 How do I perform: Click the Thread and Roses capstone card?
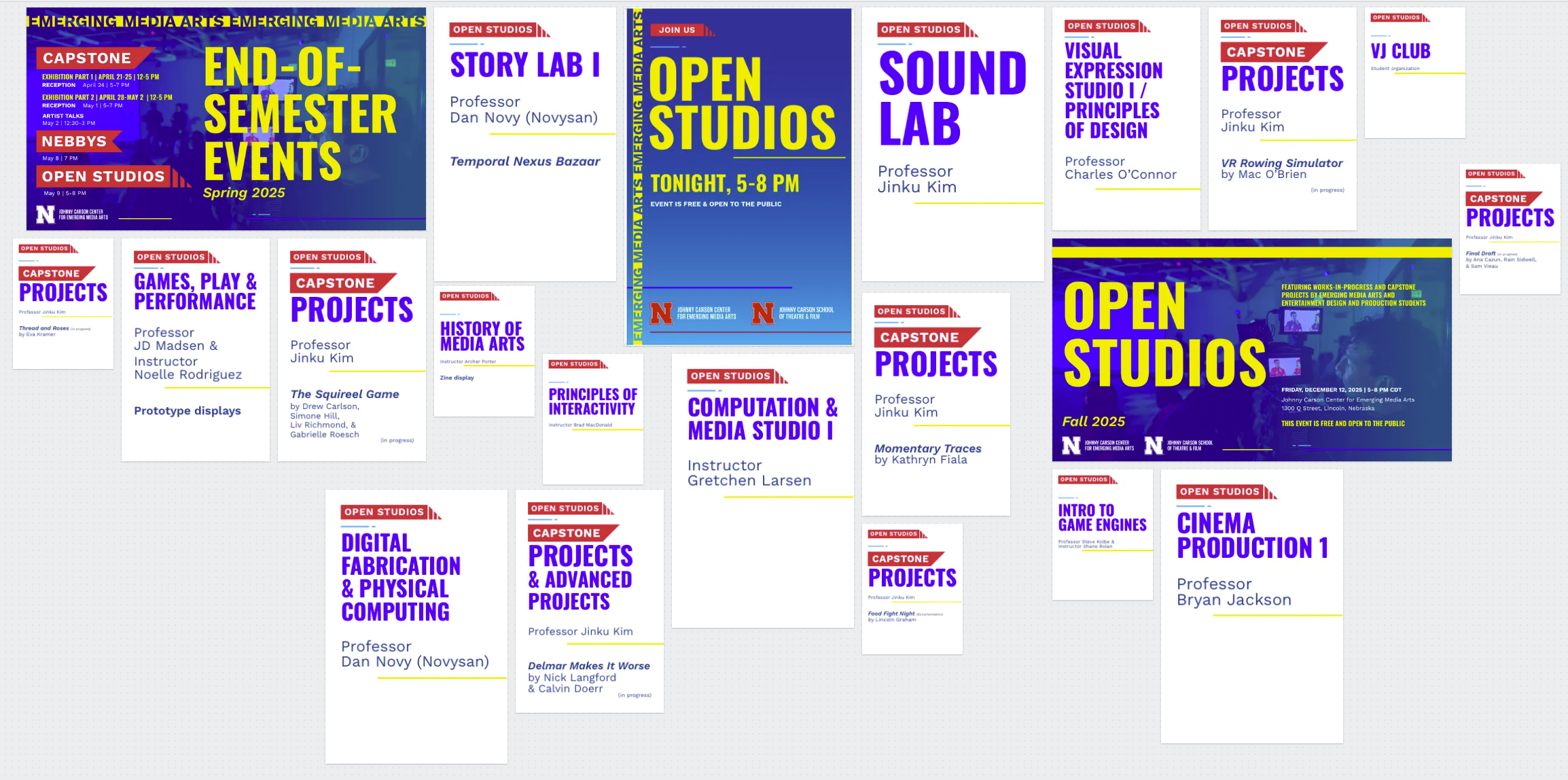(63, 304)
